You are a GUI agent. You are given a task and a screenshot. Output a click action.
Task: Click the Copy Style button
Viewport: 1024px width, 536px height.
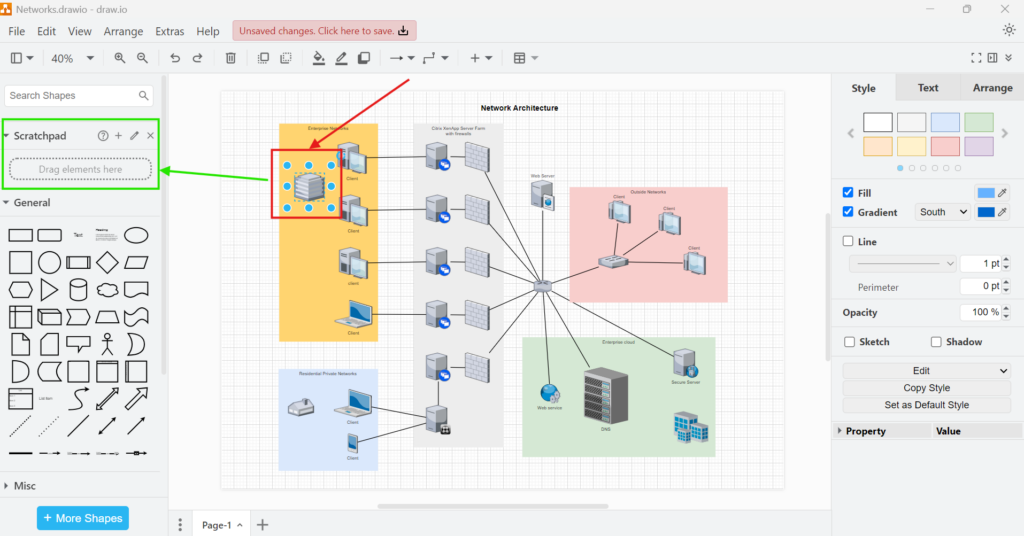click(x=926, y=388)
